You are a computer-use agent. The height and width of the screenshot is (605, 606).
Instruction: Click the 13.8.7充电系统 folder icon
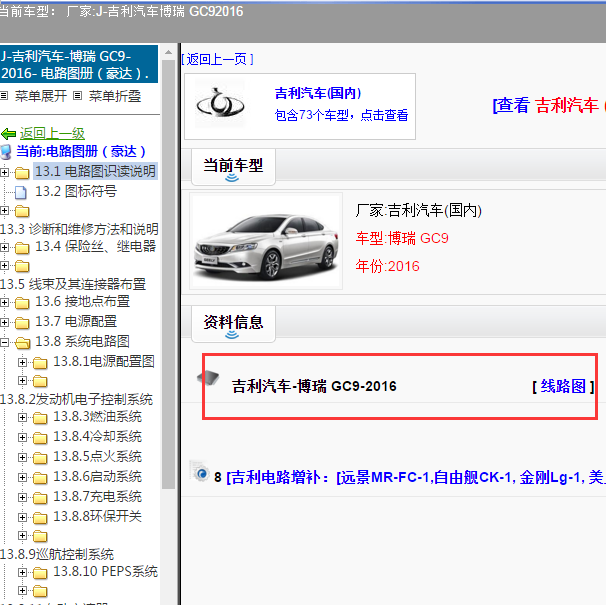tap(40, 498)
